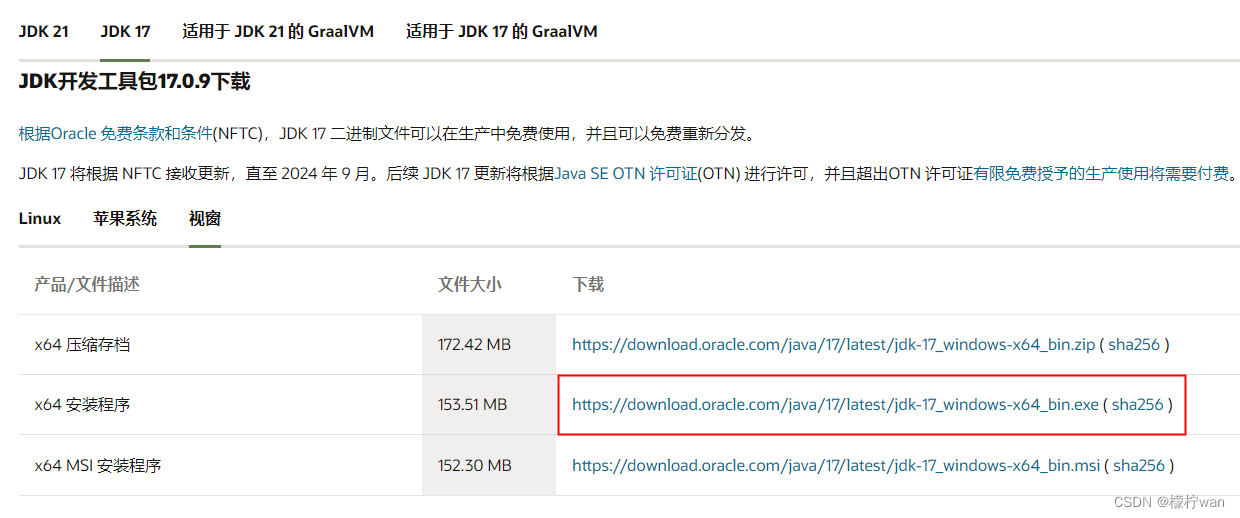The image size is (1240, 518).
Task: Click the 153.51 MB file size cell
Action: [x=472, y=405]
